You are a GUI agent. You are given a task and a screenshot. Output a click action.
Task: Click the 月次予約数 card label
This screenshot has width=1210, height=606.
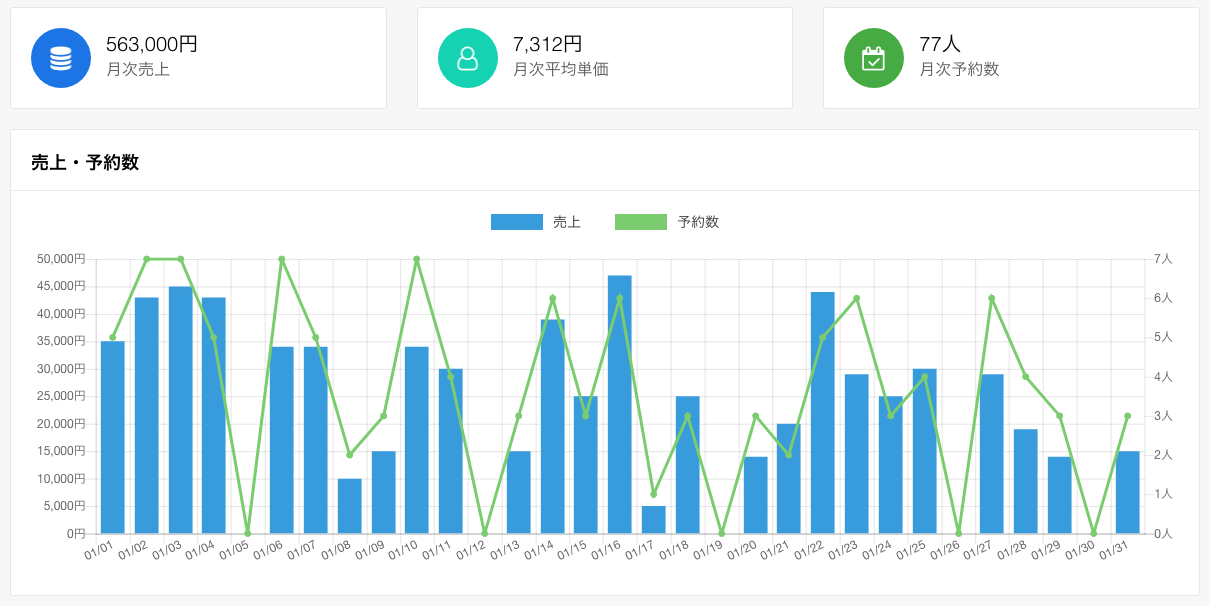[959, 70]
